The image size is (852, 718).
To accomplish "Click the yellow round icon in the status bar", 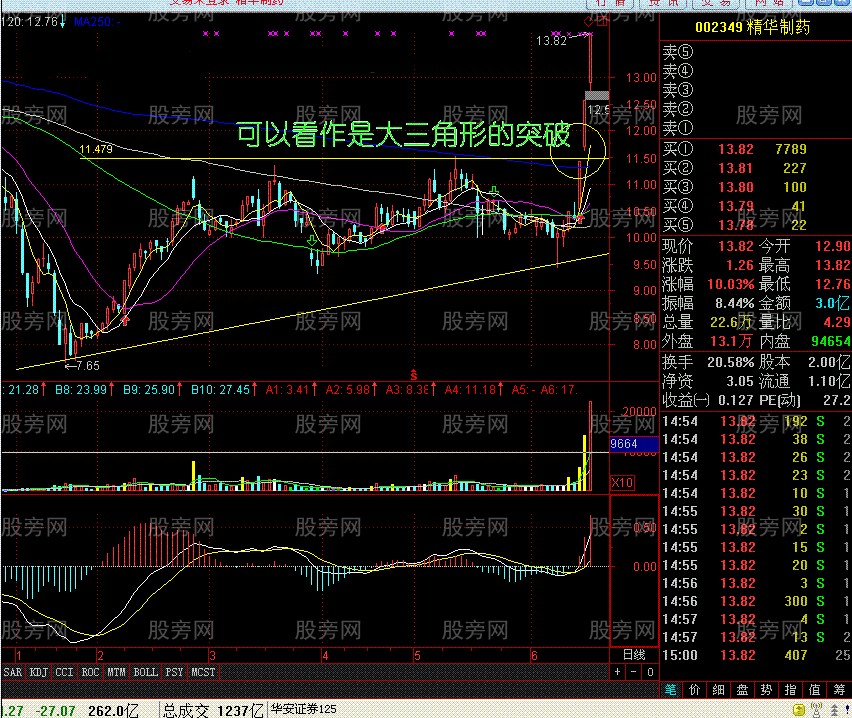I will [x=799, y=709].
